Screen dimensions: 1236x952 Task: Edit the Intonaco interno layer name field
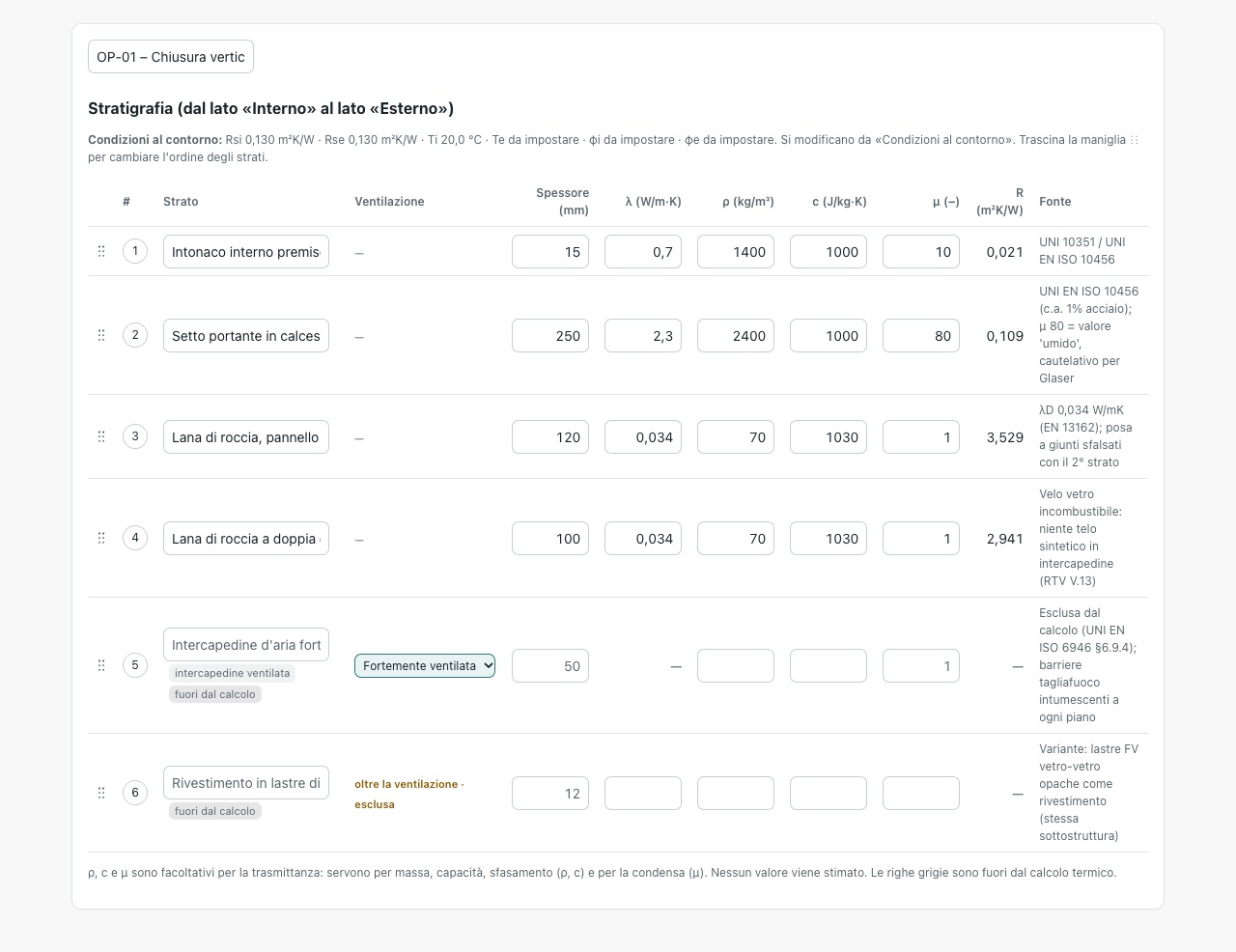click(246, 252)
